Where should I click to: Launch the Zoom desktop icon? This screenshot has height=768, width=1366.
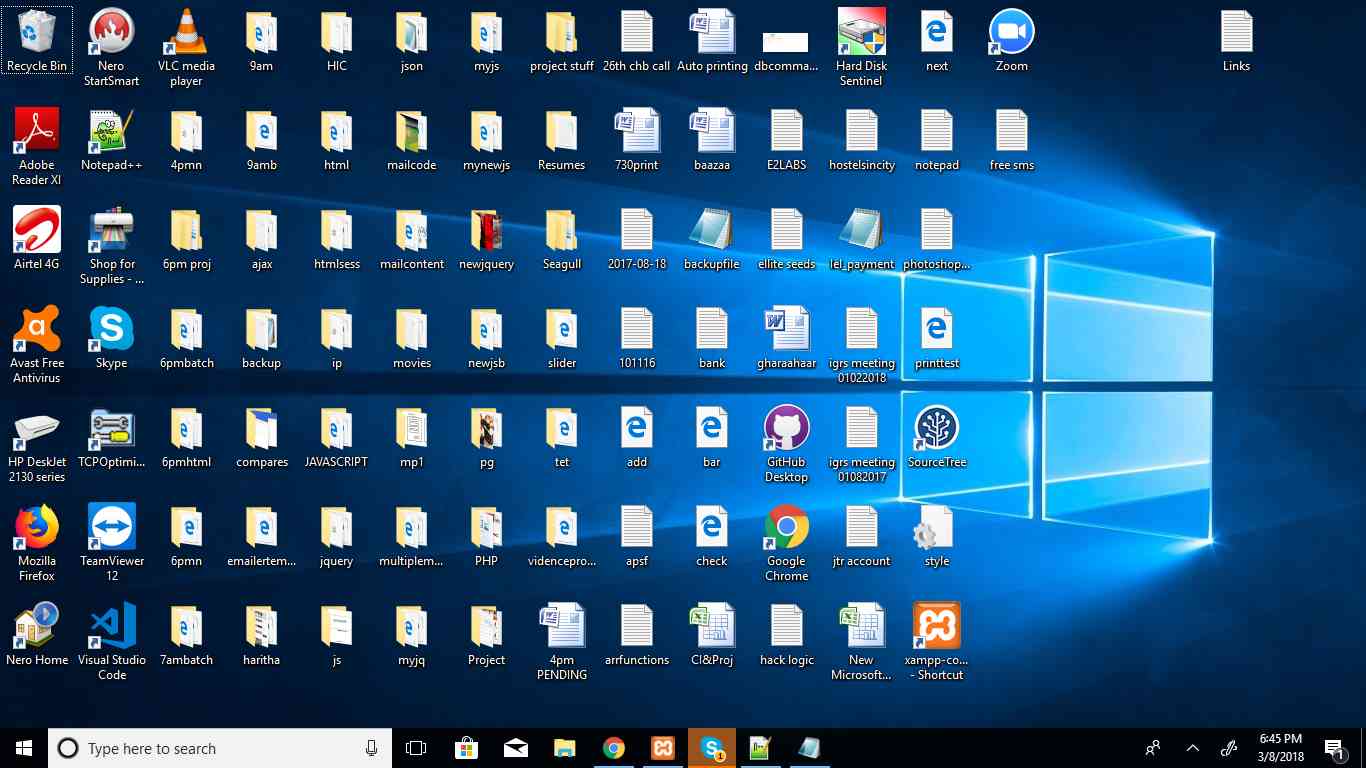1011,33
